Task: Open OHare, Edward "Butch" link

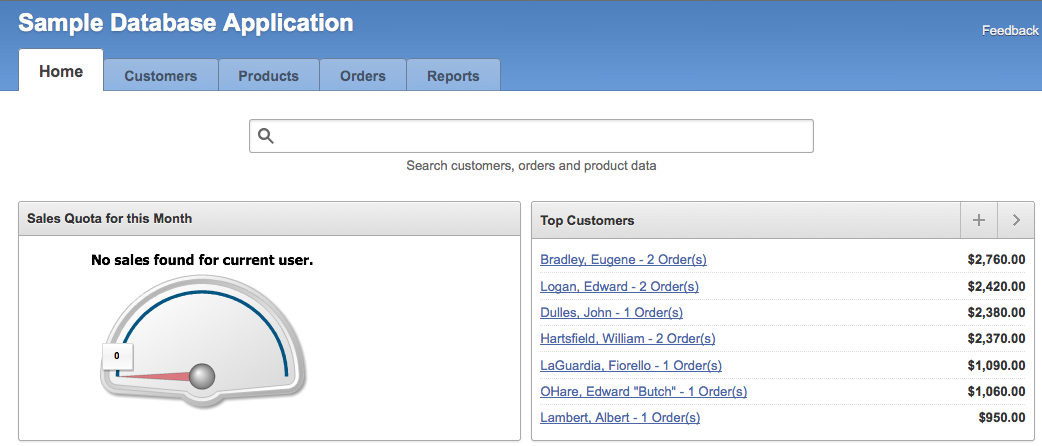Action: pyautogui.click(x=643, y=392)
